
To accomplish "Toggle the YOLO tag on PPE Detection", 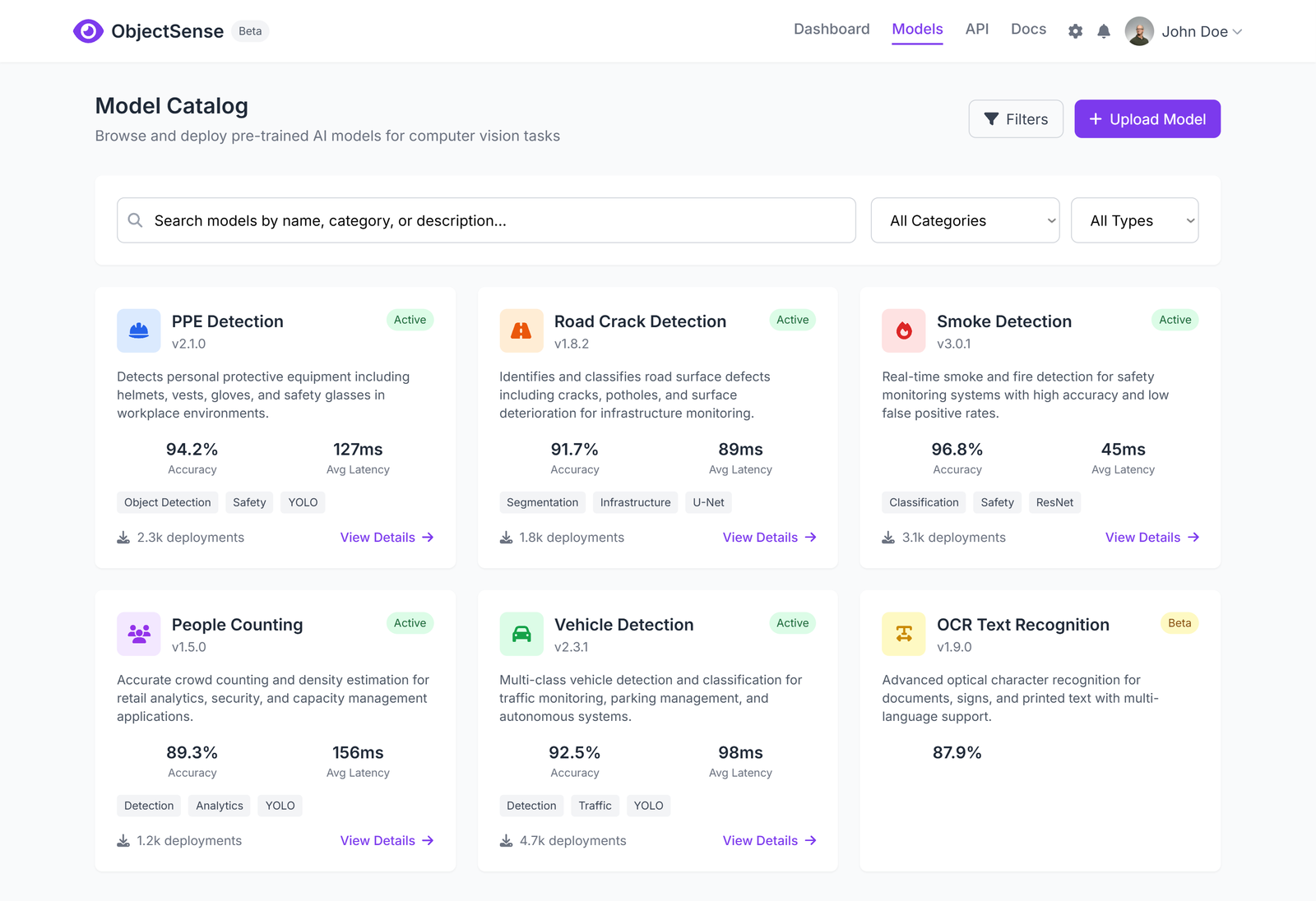I will click(x=303, y=502).
